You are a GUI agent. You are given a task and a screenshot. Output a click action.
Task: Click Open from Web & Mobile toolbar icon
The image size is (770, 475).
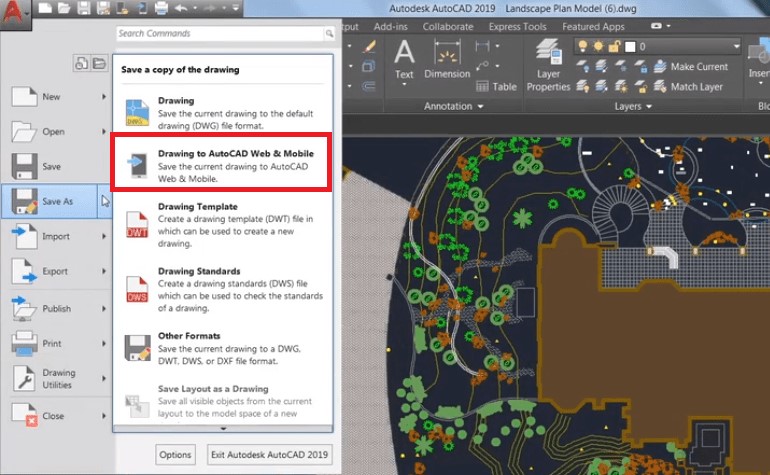pos(122,8)
